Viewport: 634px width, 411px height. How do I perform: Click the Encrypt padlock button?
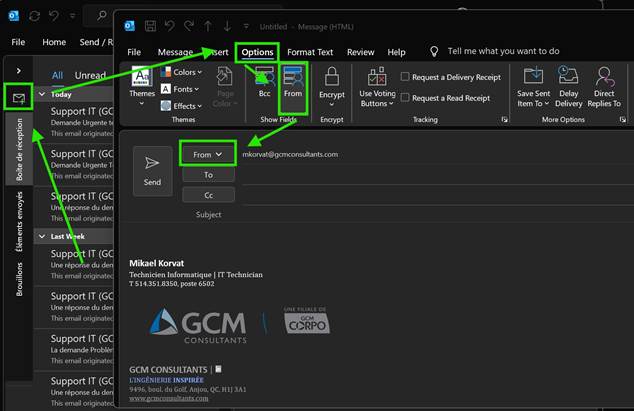pos(332,87)
